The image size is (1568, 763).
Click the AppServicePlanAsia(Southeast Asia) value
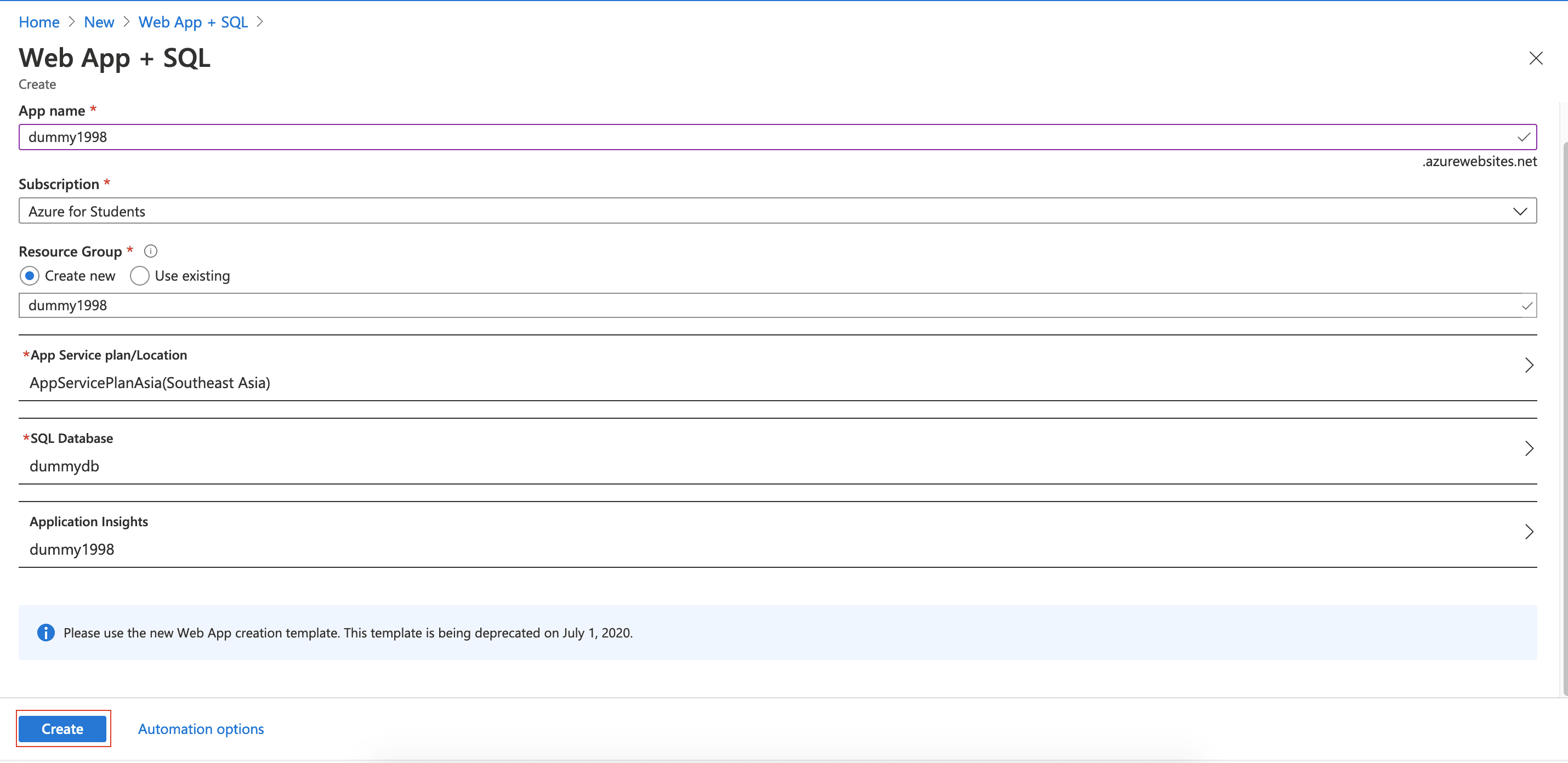[150, 383]
